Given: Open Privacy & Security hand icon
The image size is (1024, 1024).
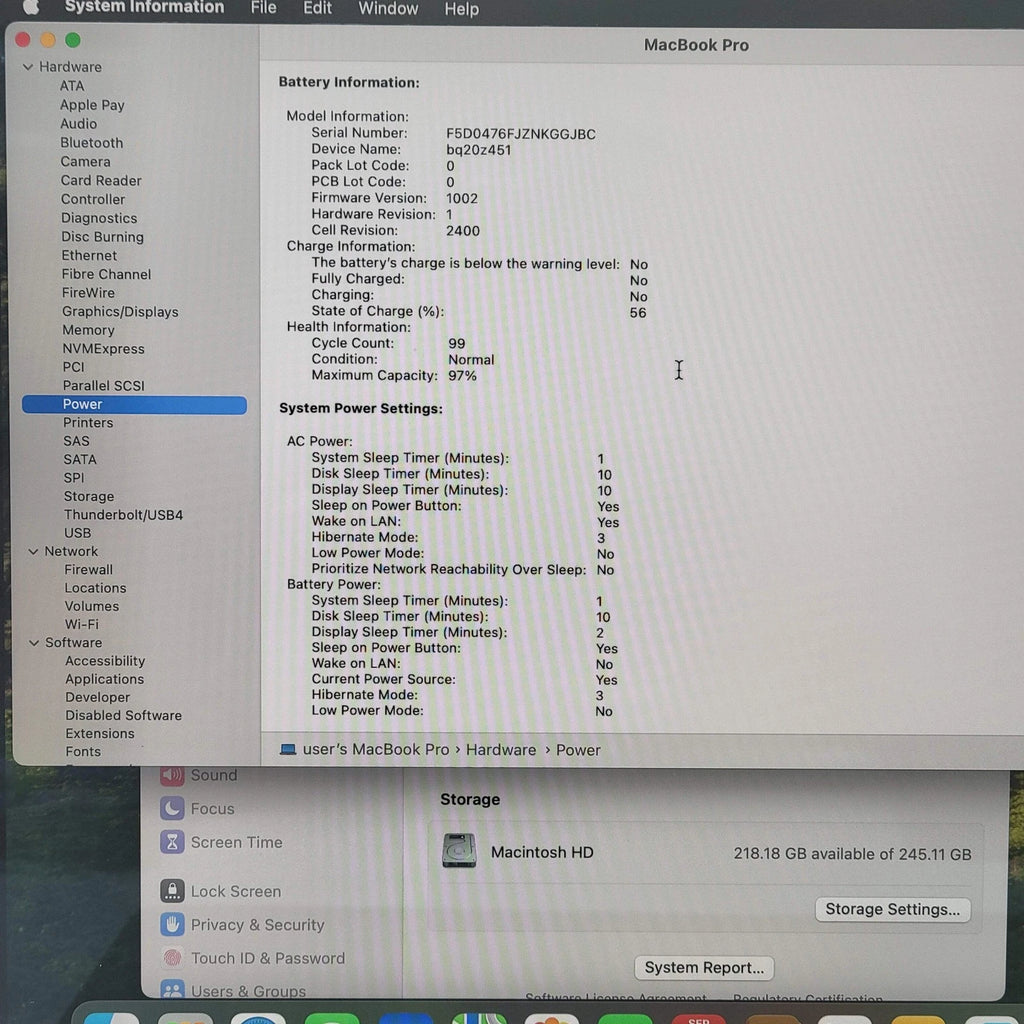Looking at the screenshot, I should 173,925.
